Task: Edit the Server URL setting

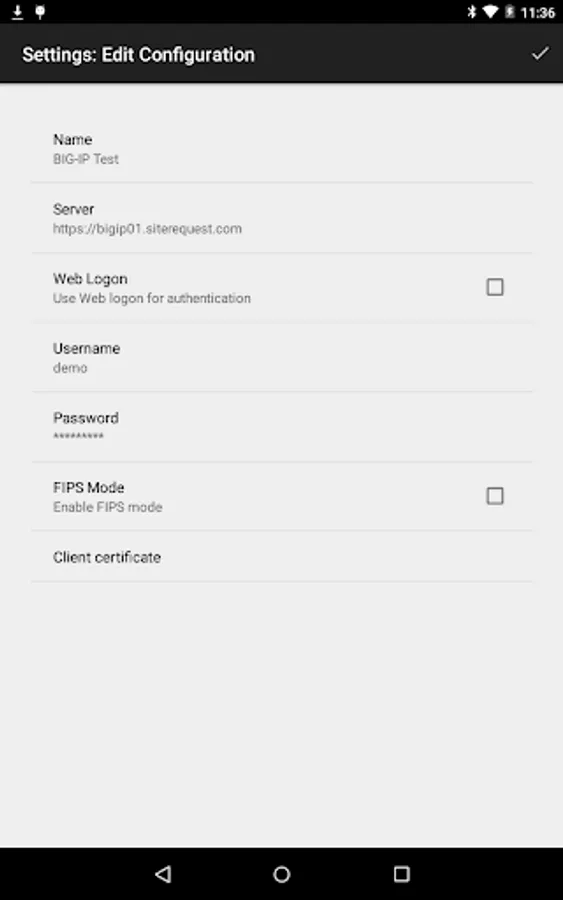Action: (282, 218)
